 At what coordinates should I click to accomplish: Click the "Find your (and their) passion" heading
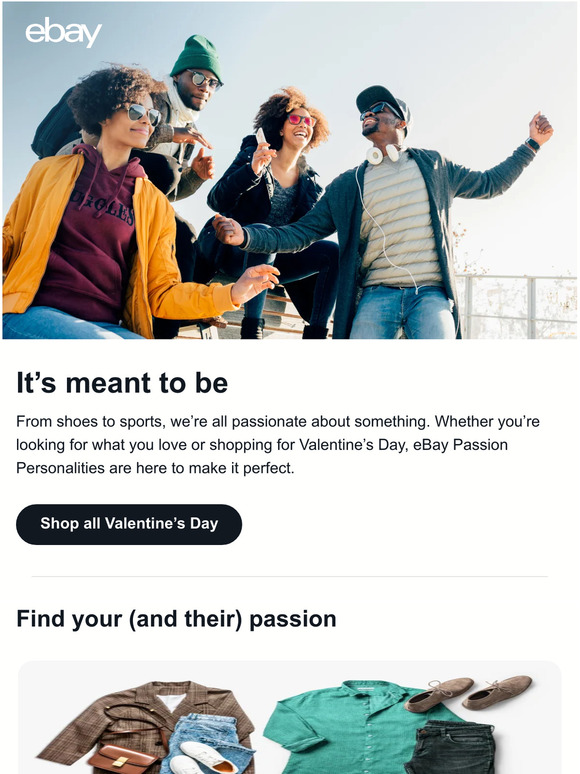pos(176,619)
